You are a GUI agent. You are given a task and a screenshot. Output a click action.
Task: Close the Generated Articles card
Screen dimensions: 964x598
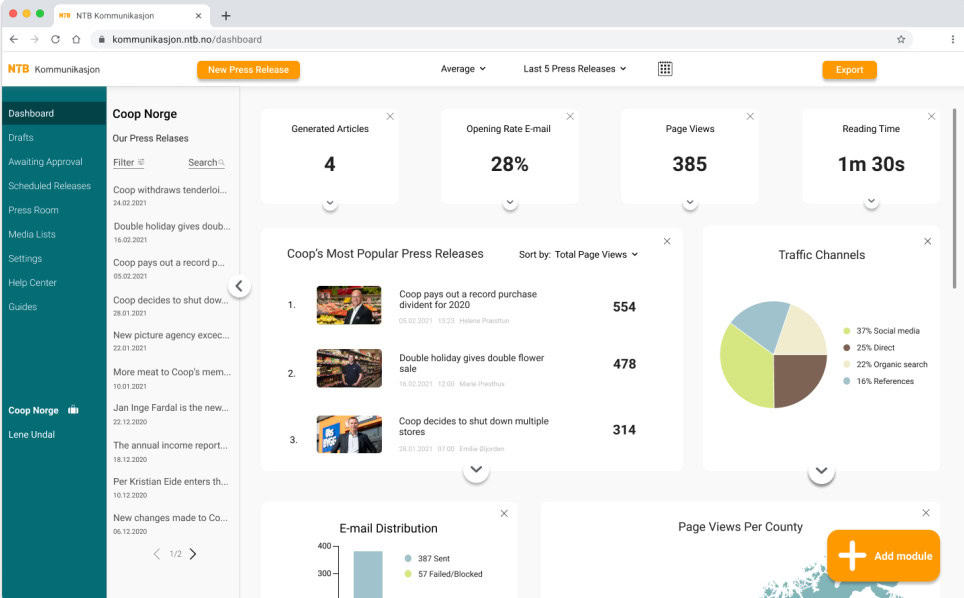click(x=390, y=116)
